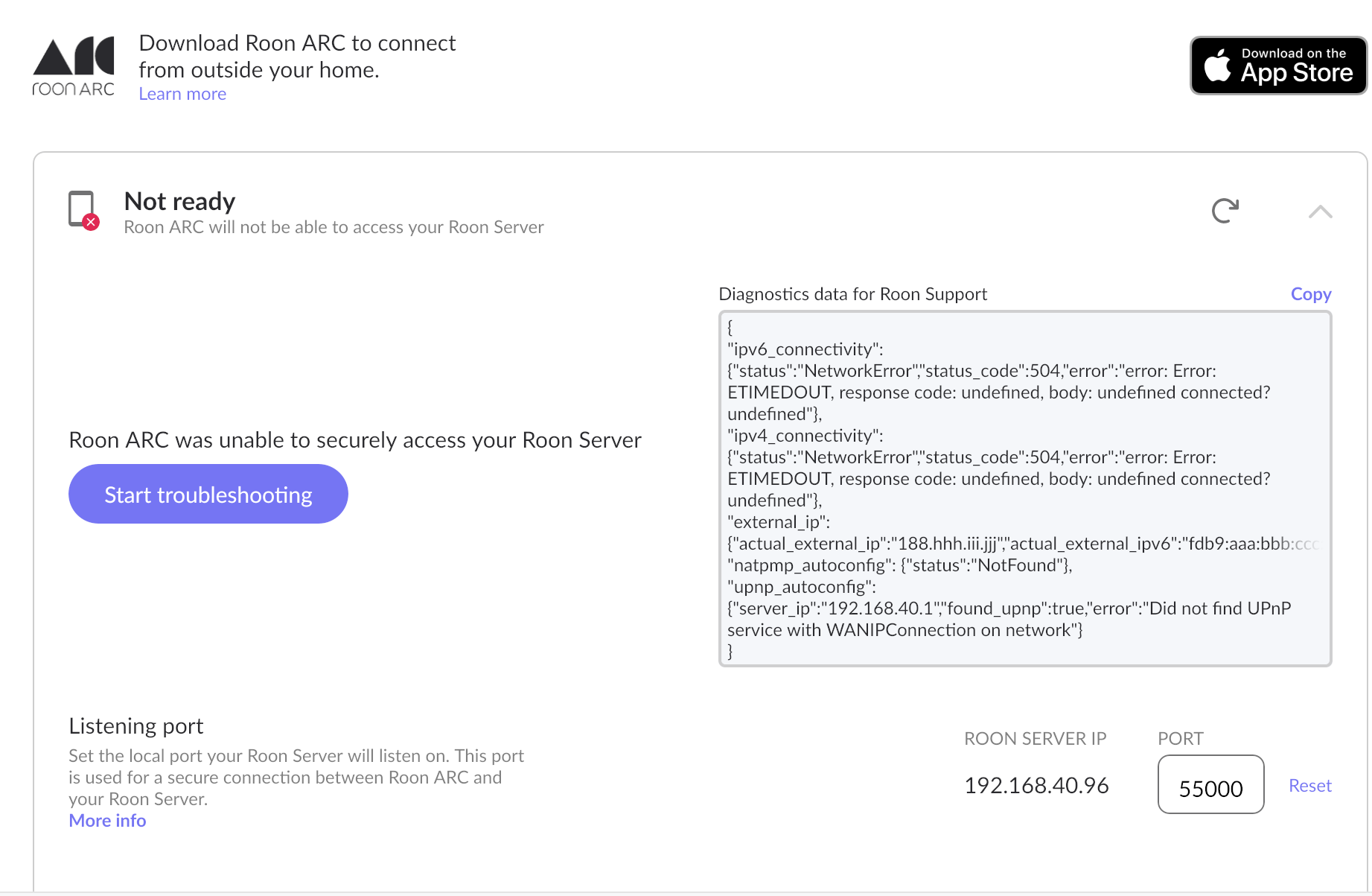Collapse the Not ready panel chevron
This screenshot has width=1372, height=896.
[x=1320, y=212]
